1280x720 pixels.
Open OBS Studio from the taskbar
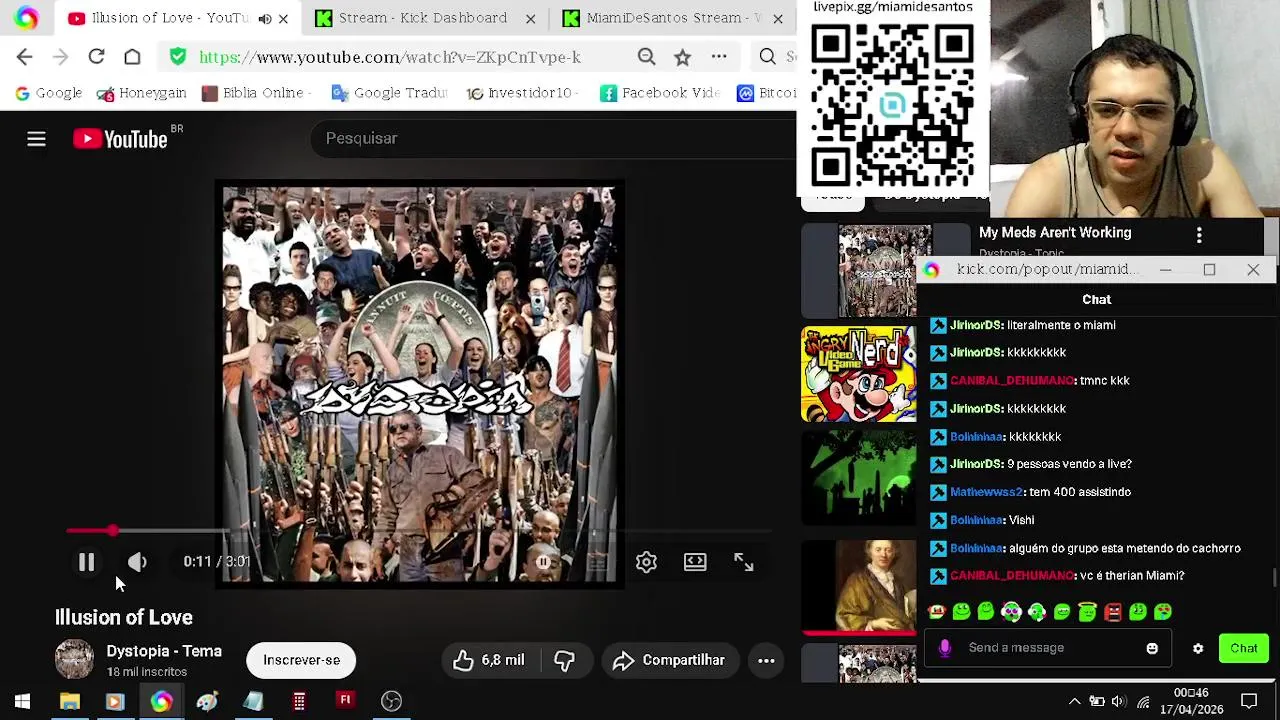[391, 701]
